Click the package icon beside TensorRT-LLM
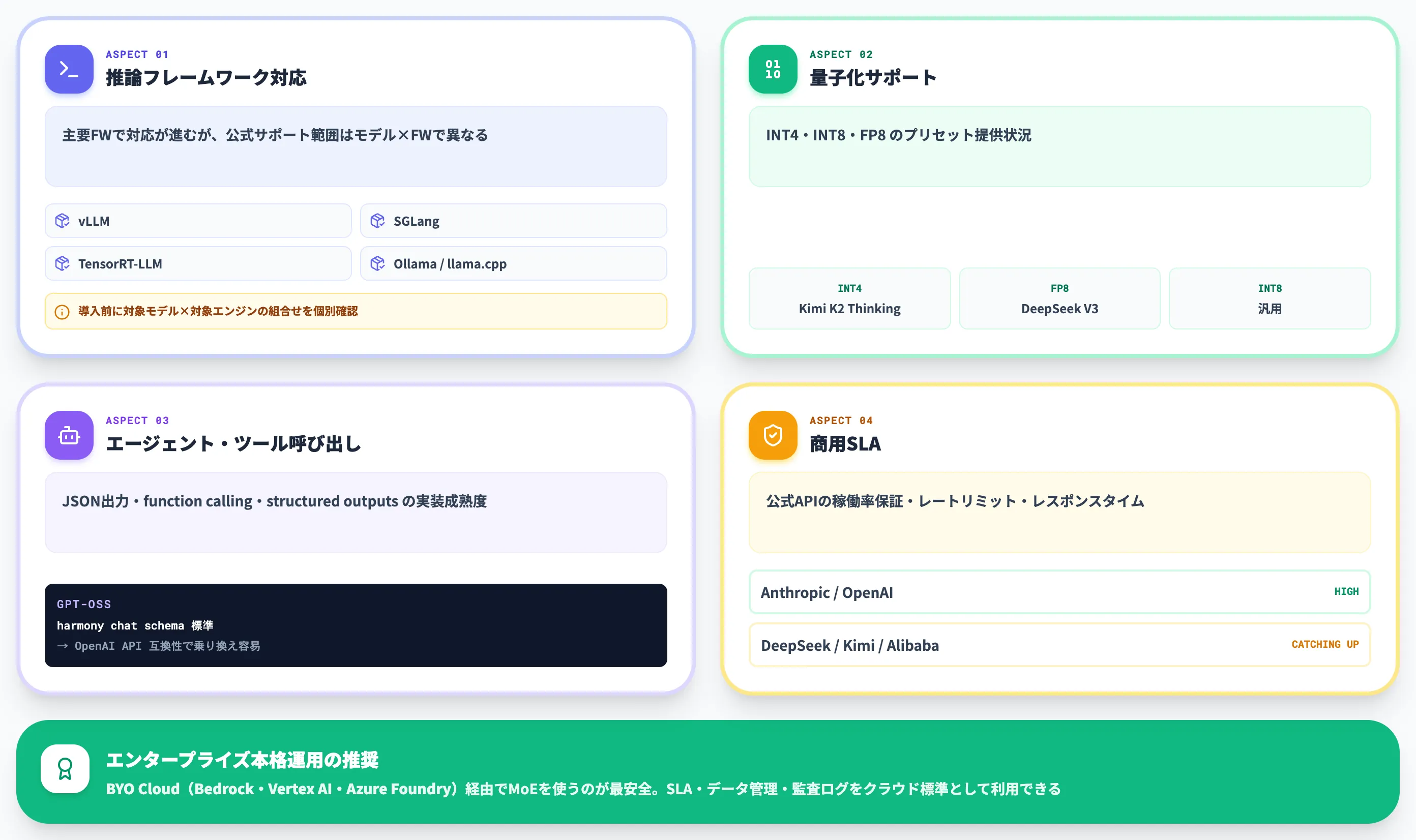 [62, 264]
